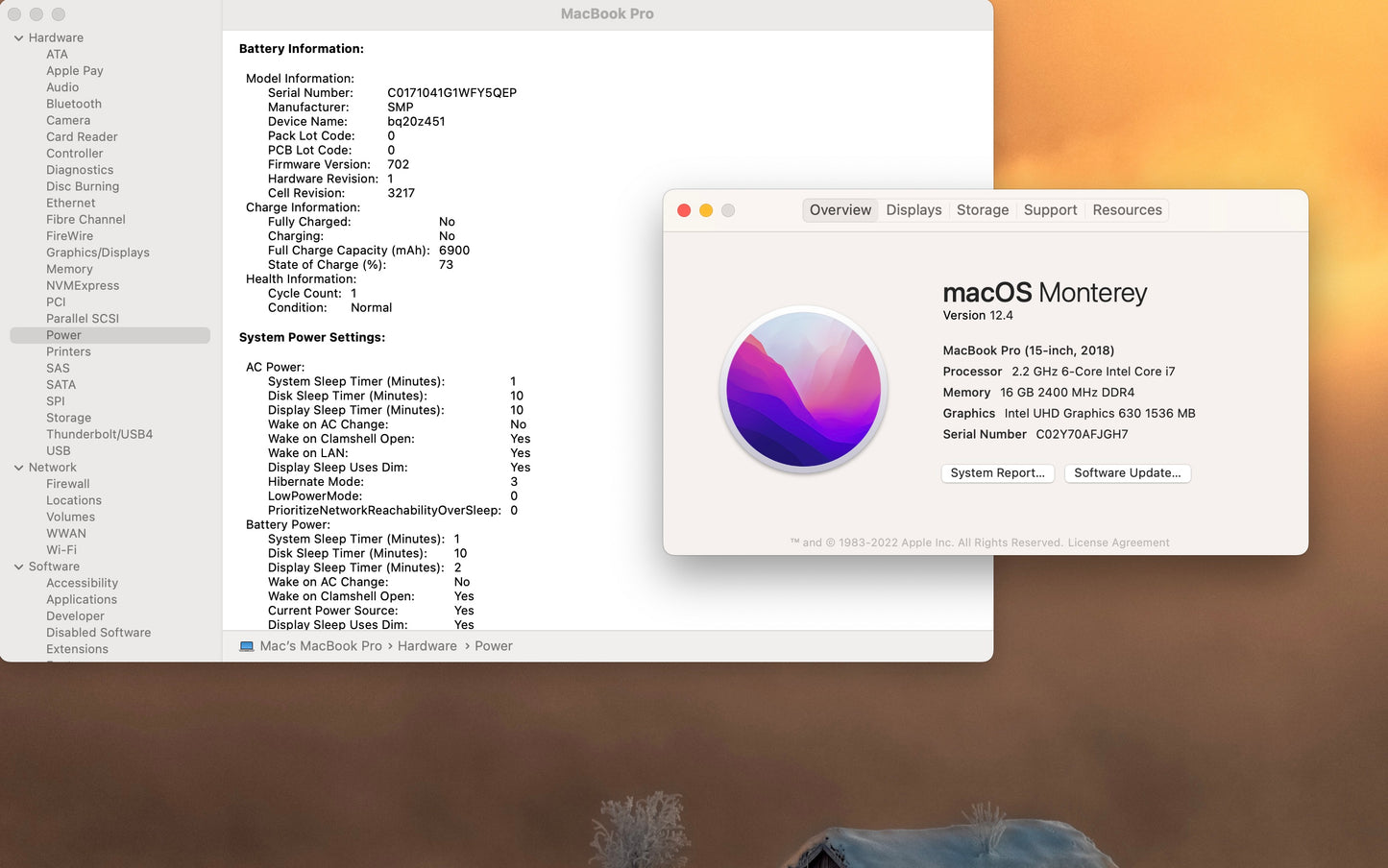Select the Support tab
This screenshot has height=868, width=1388.
click(x=1050, y=209)
